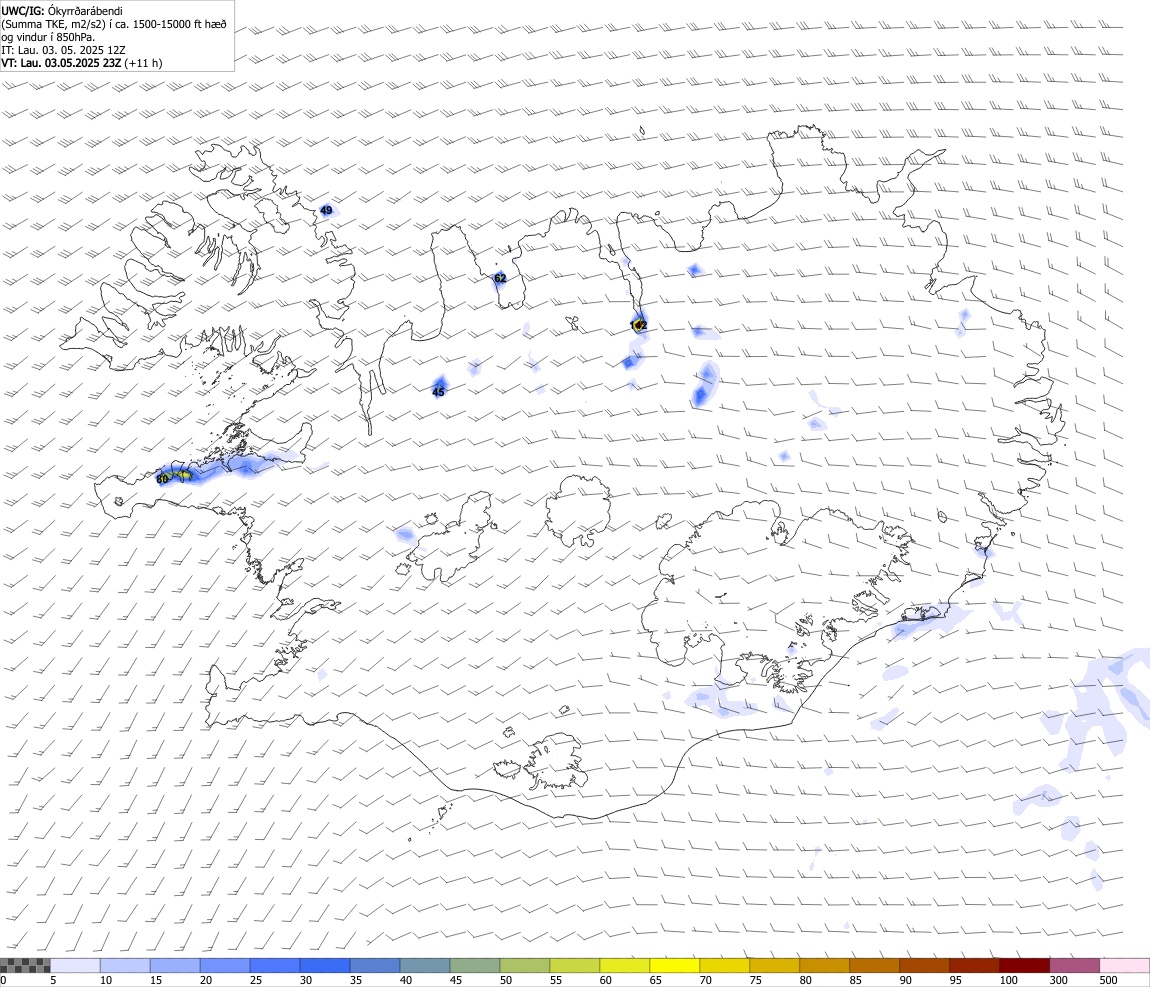
Task: Select the checkered 0–5 legend swatch
Action: (25, 966)
